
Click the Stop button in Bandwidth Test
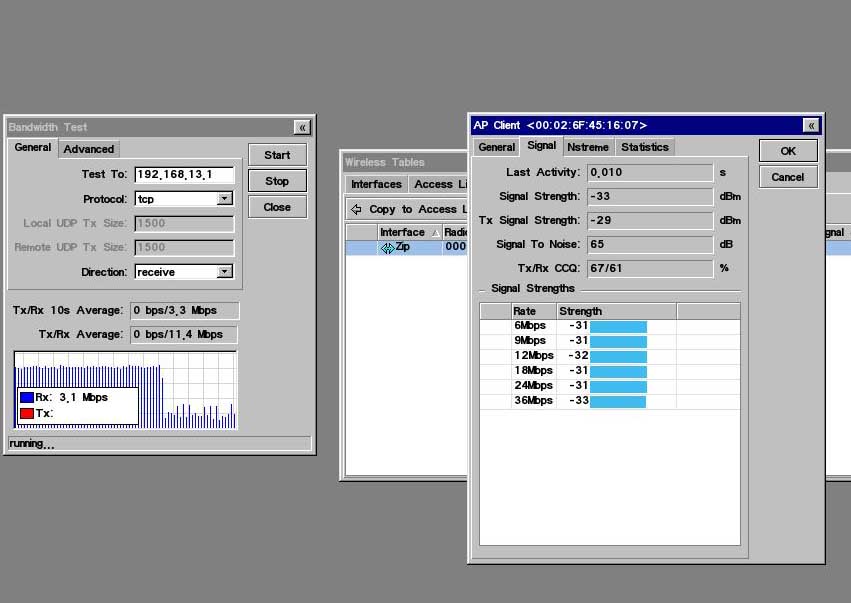[x=277, y=181]
